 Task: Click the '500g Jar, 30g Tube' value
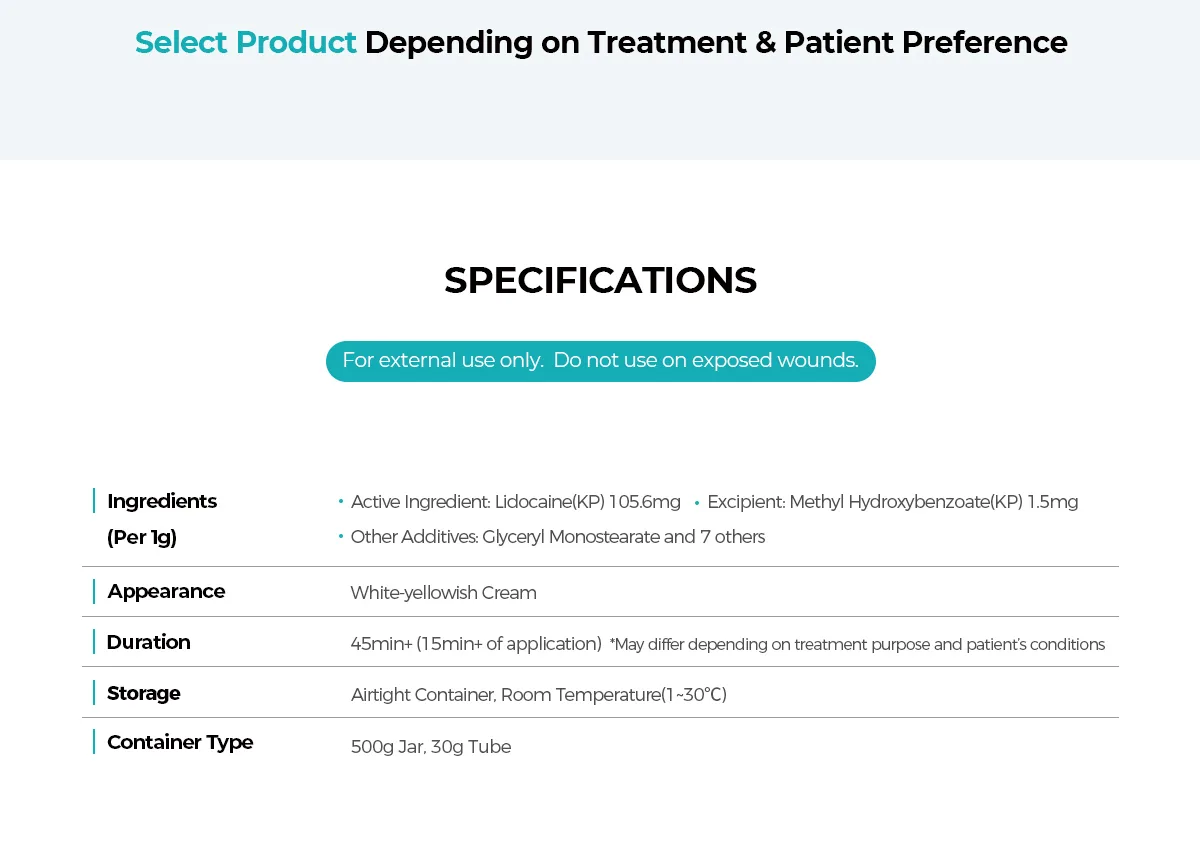[431, 747]
